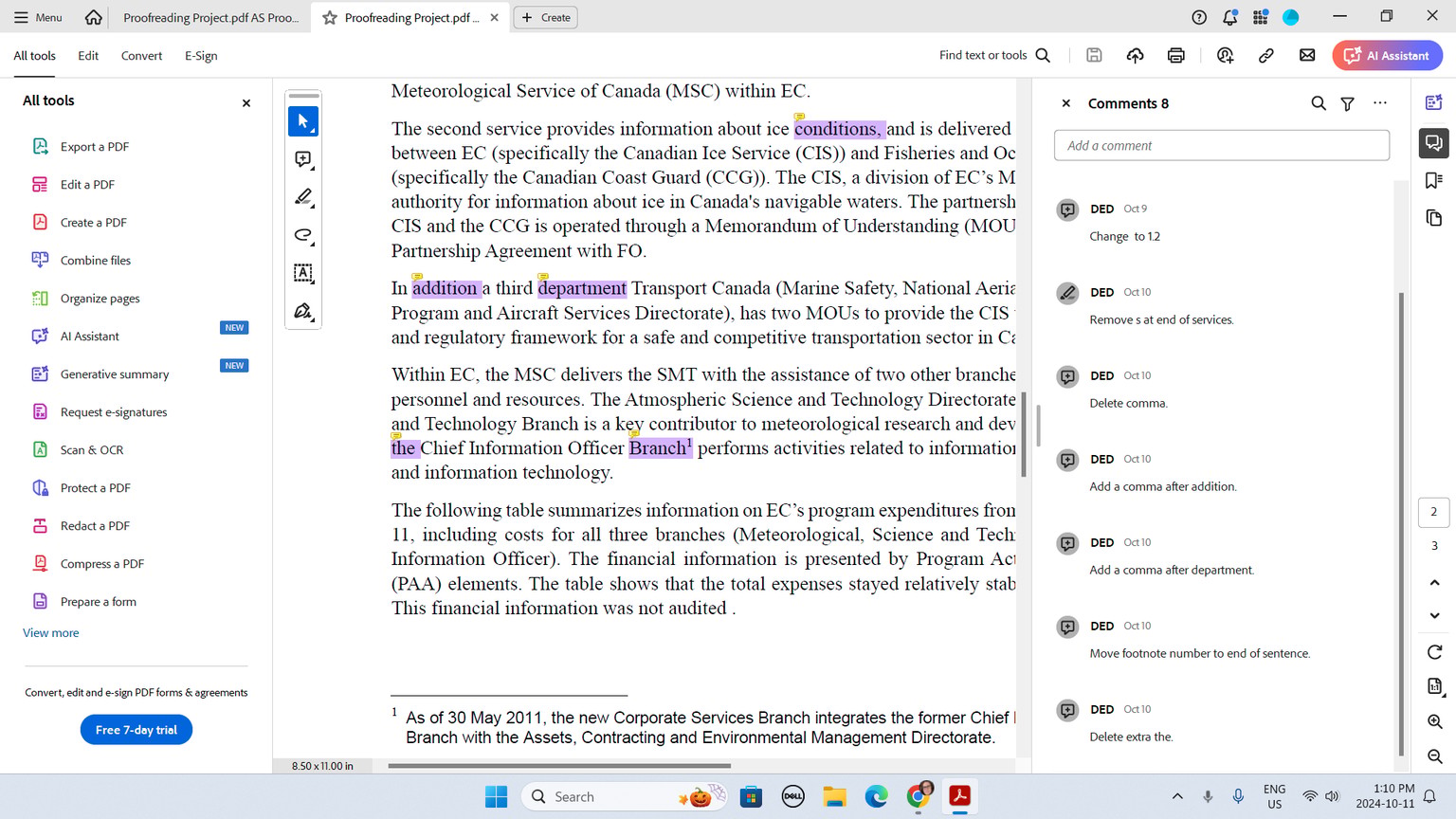This screenshot has height=819, width=1456.
Task: Click the save file icon
Action: [x=1094, y=55]
